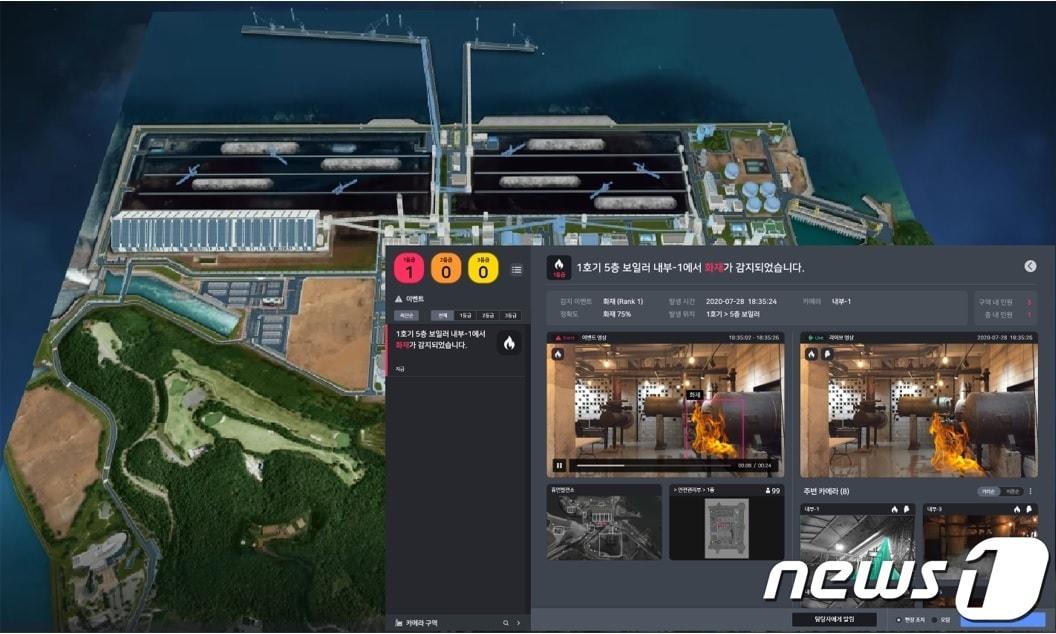This screenshot has height=634, width=1056.
Task: Click the live video feed
Action: pos(918,404)
